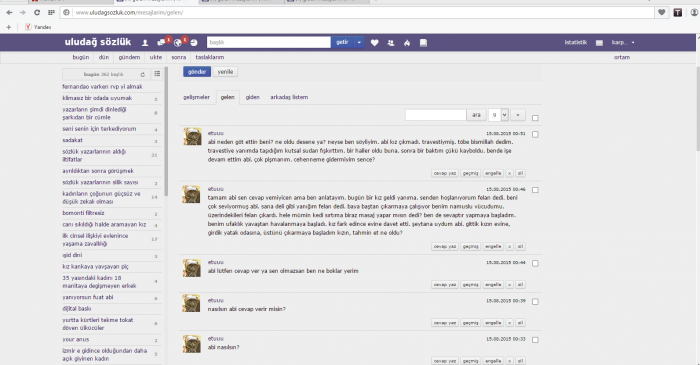Click the ara search button

pos(476,115)
